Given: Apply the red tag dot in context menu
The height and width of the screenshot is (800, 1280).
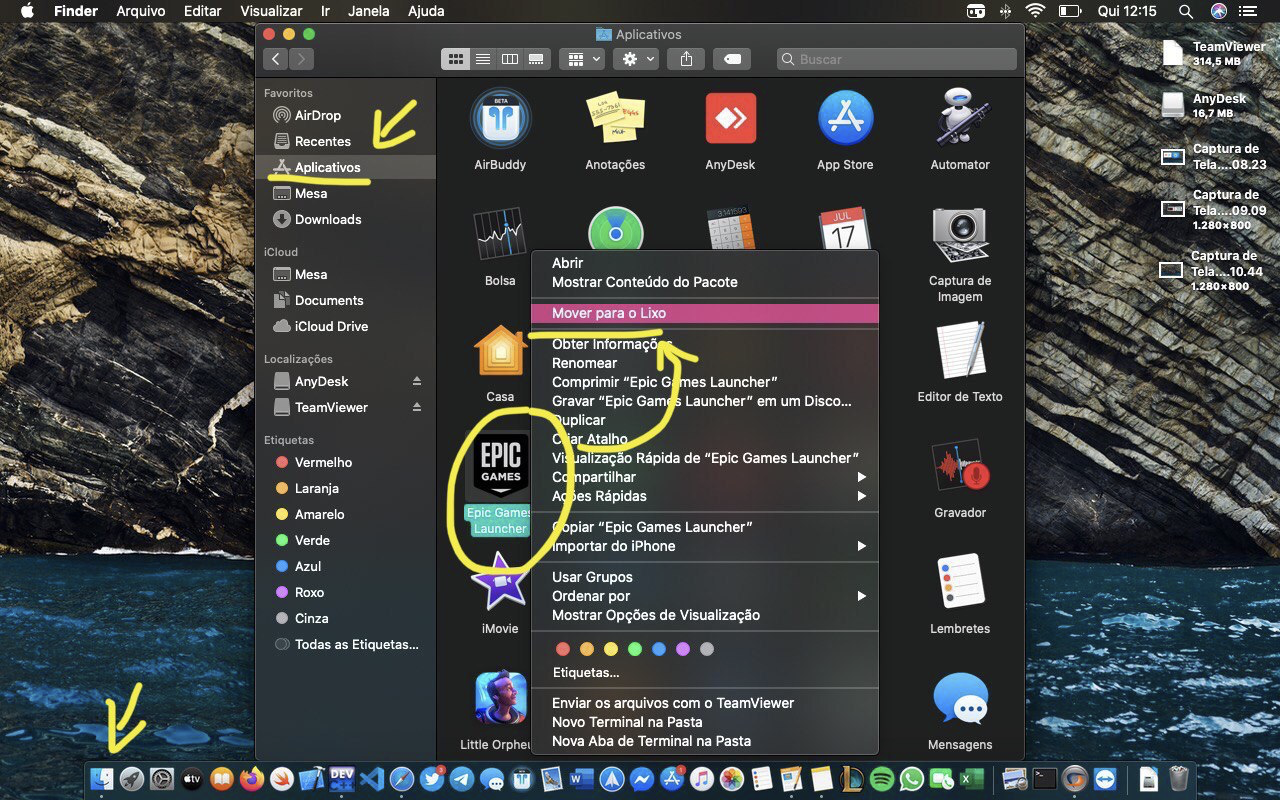Looking at the screenshot, I should click(x=563, y=649).
